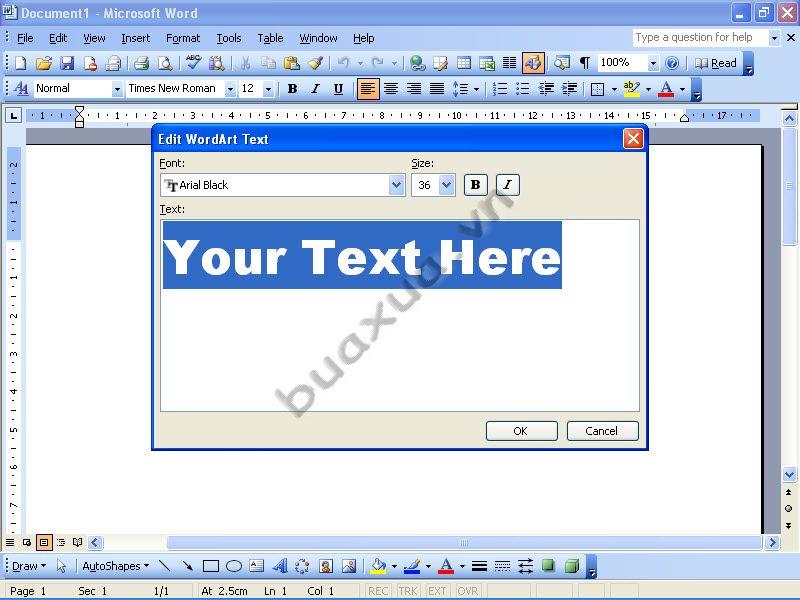Toggle Underline on the Formatting toolbar
800x600 pixels.
pos(338,89)
